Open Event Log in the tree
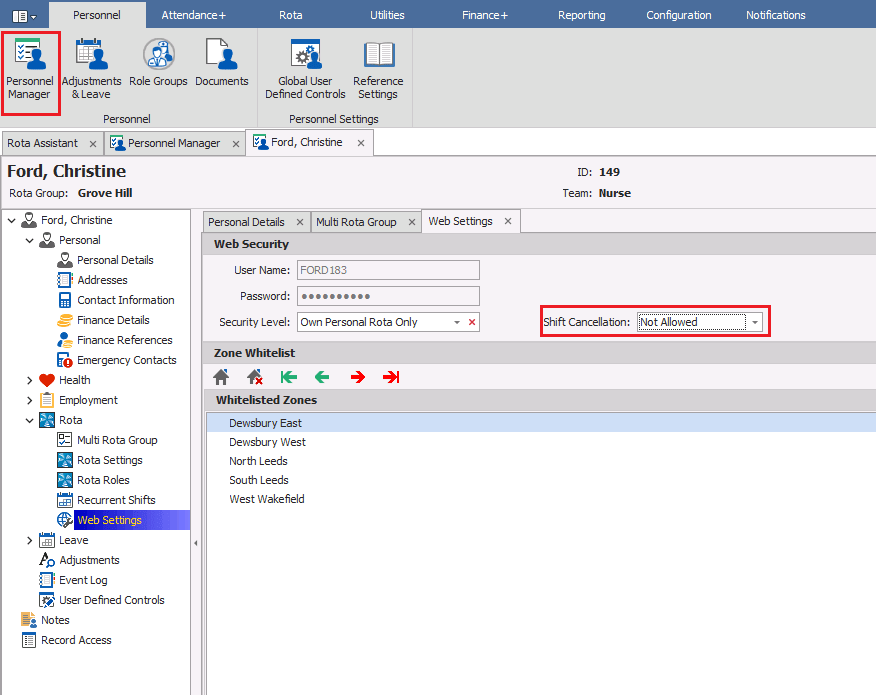The image size is (877, 695). coord(83,580)
